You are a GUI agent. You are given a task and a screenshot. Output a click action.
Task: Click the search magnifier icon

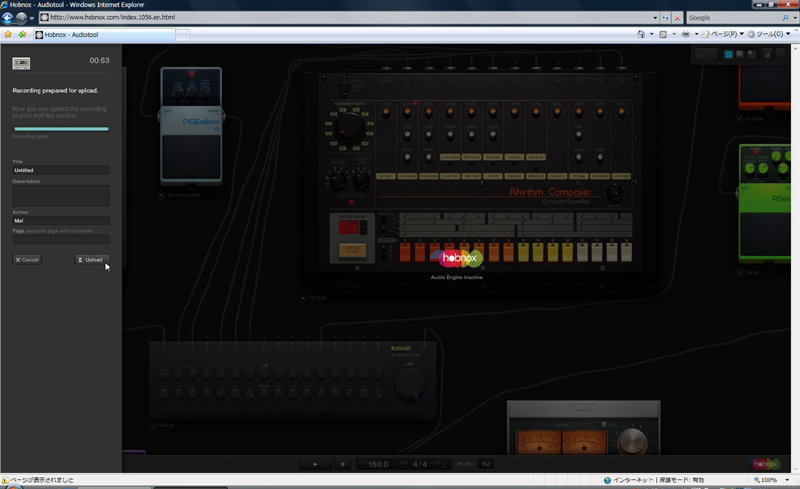(785, 17)
